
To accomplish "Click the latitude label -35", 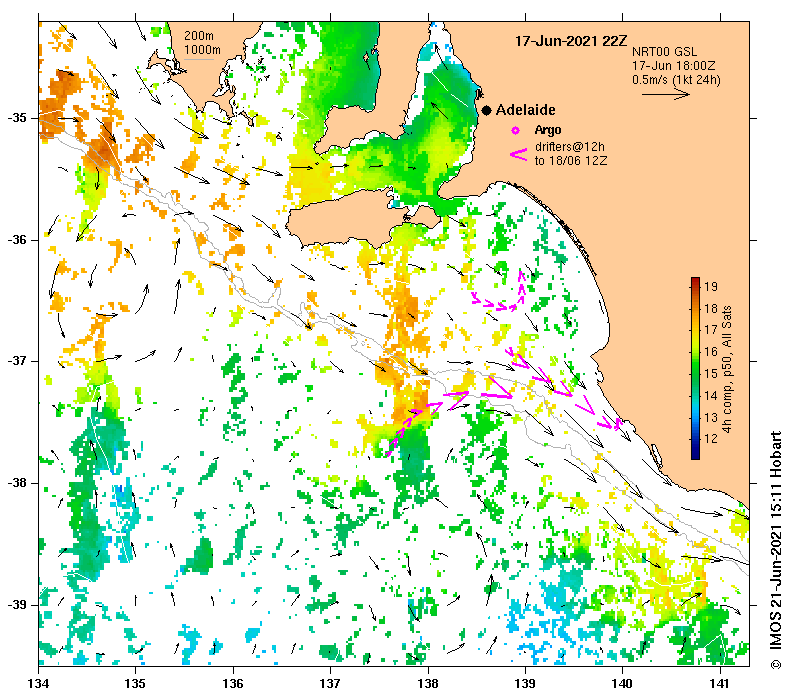I will point(16,118).
